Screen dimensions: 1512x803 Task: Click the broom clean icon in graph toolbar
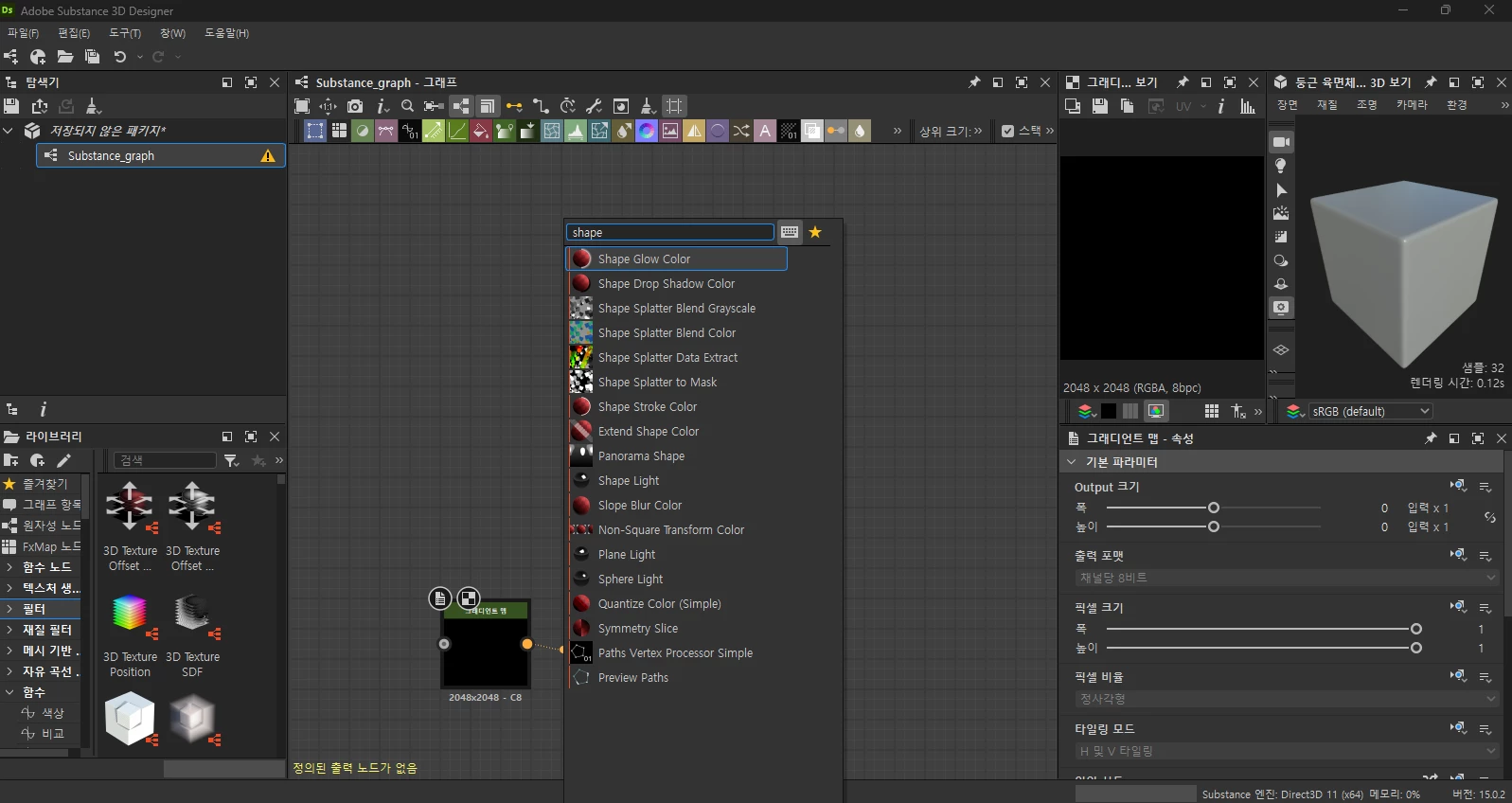click(x=648, y=106)
